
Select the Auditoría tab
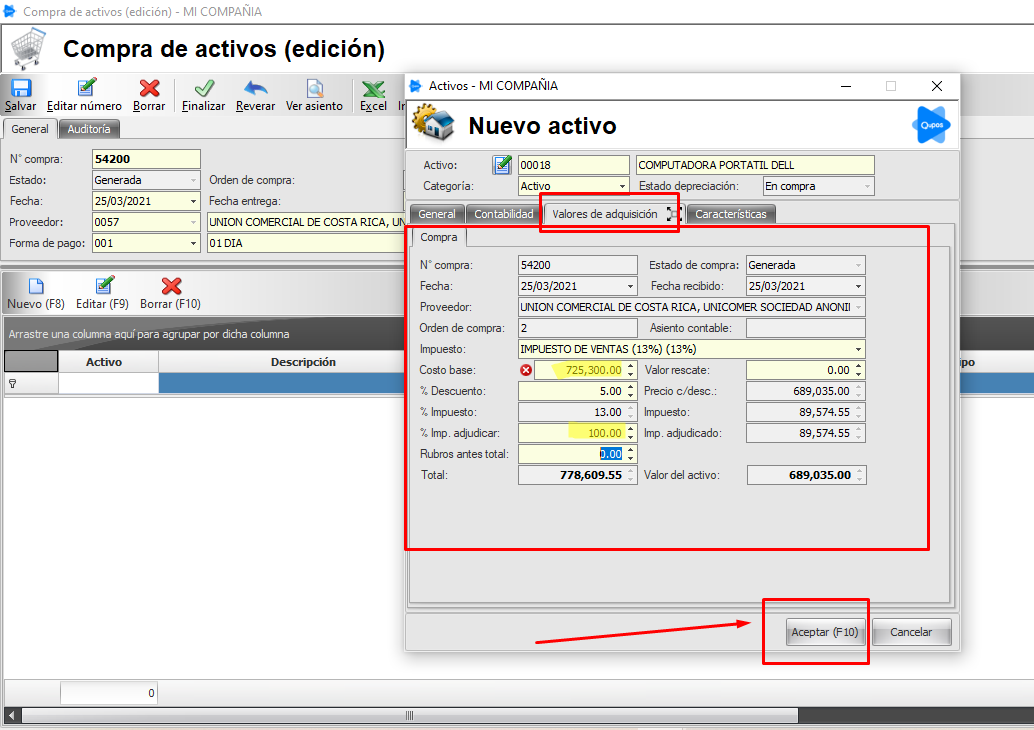(89, 129)
